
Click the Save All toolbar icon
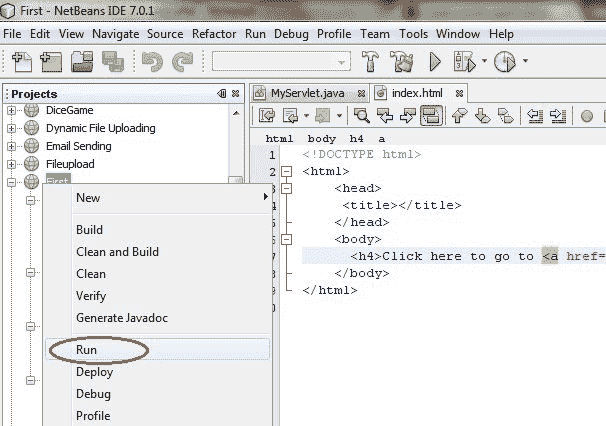[112, 61]
